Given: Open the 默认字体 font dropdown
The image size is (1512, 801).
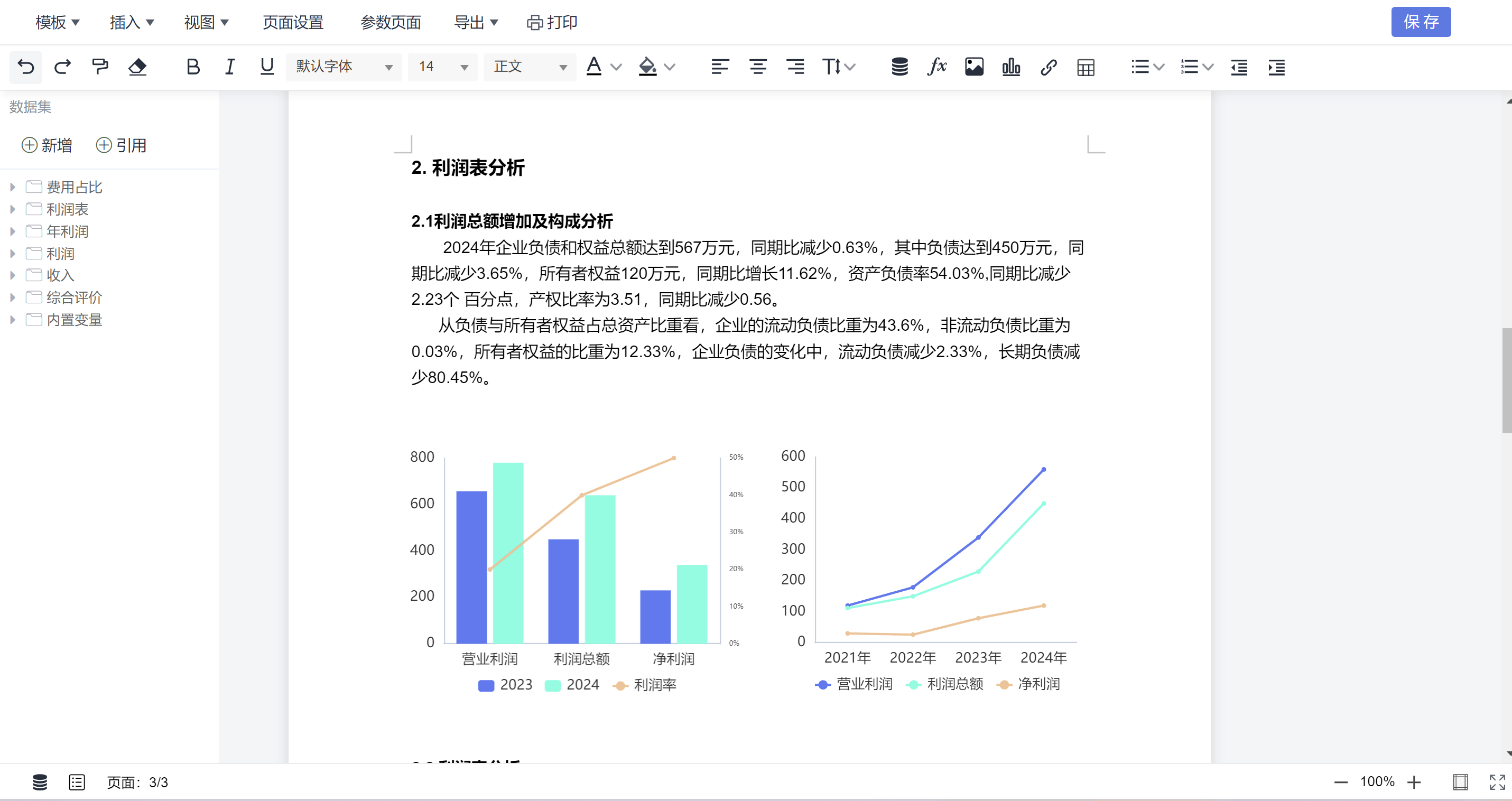Looking at the screenshot, I should click(x=344, y=67).
